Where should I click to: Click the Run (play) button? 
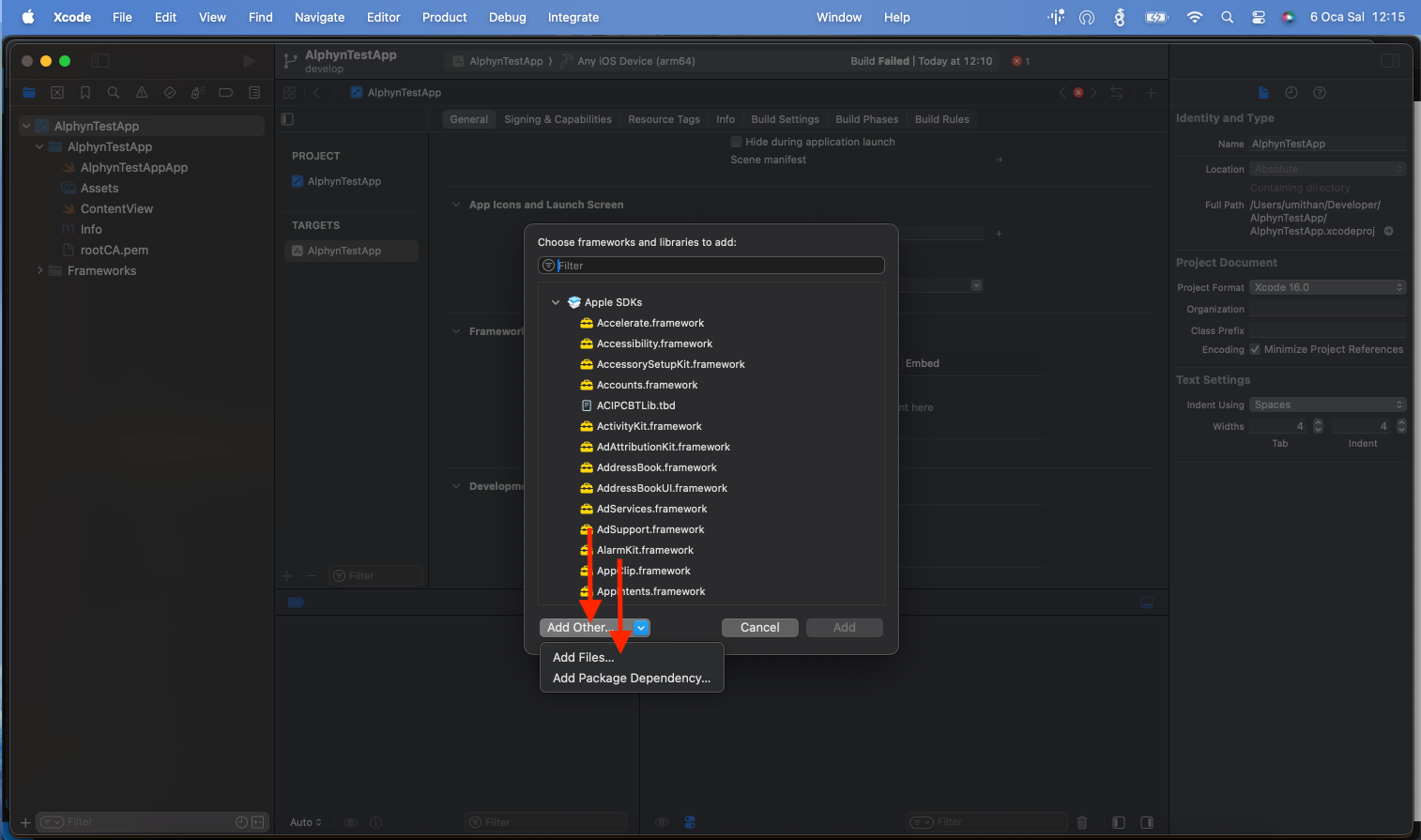(249, 61)
